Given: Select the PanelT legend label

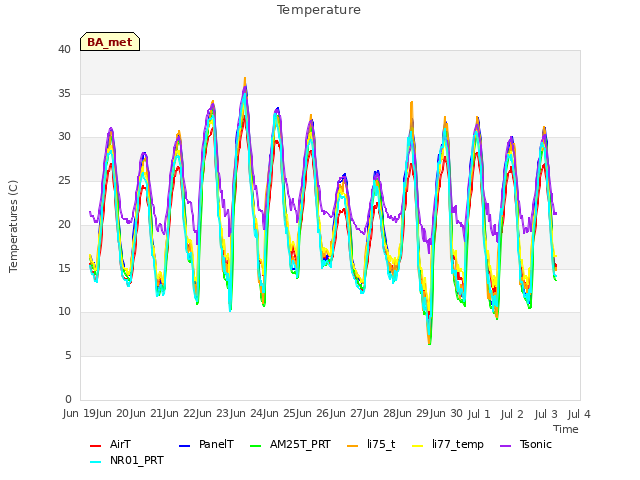Looking at the screenshot, I should tap(216, 444).
